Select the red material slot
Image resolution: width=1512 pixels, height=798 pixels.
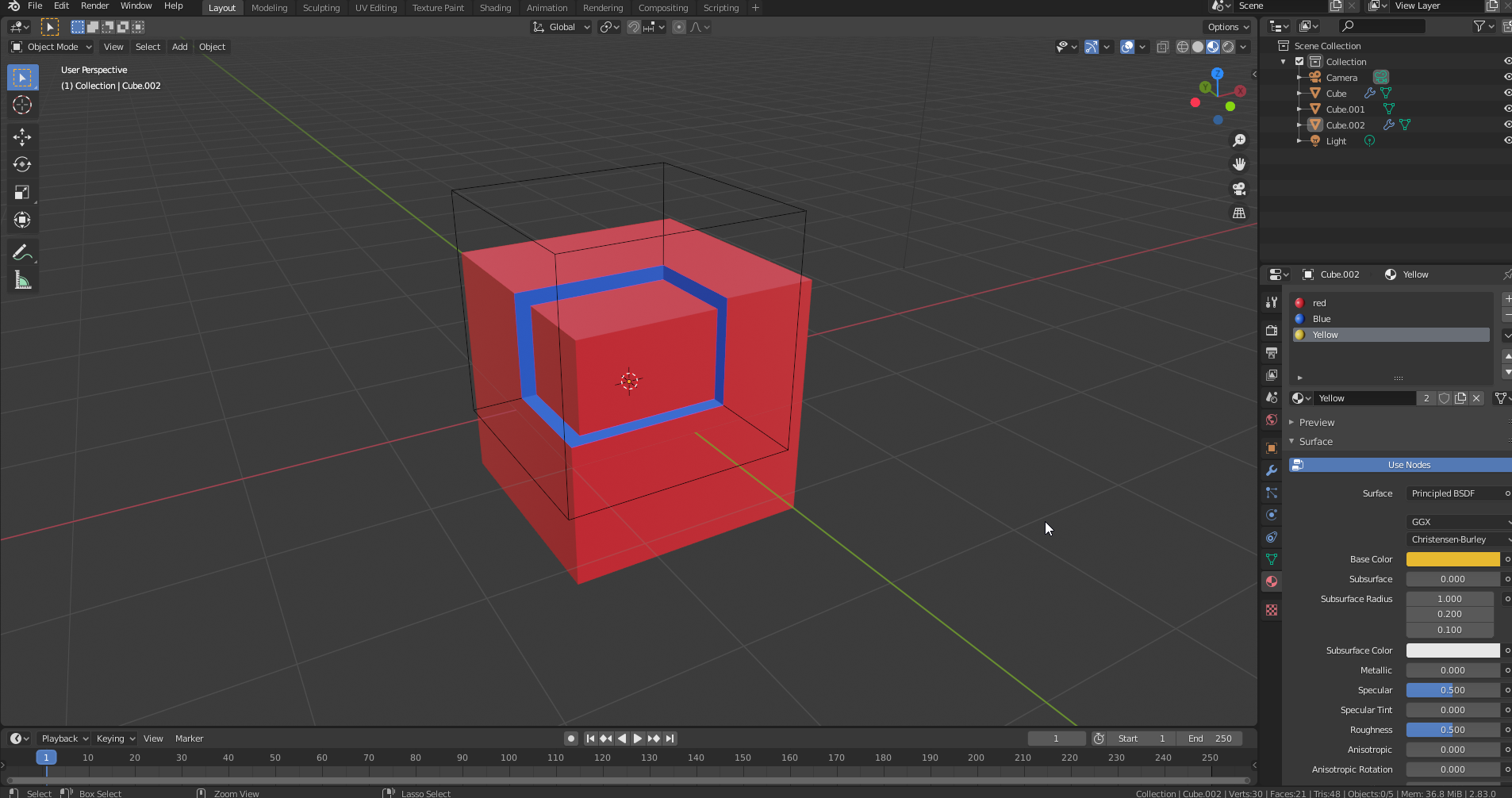coord(1391,303)
